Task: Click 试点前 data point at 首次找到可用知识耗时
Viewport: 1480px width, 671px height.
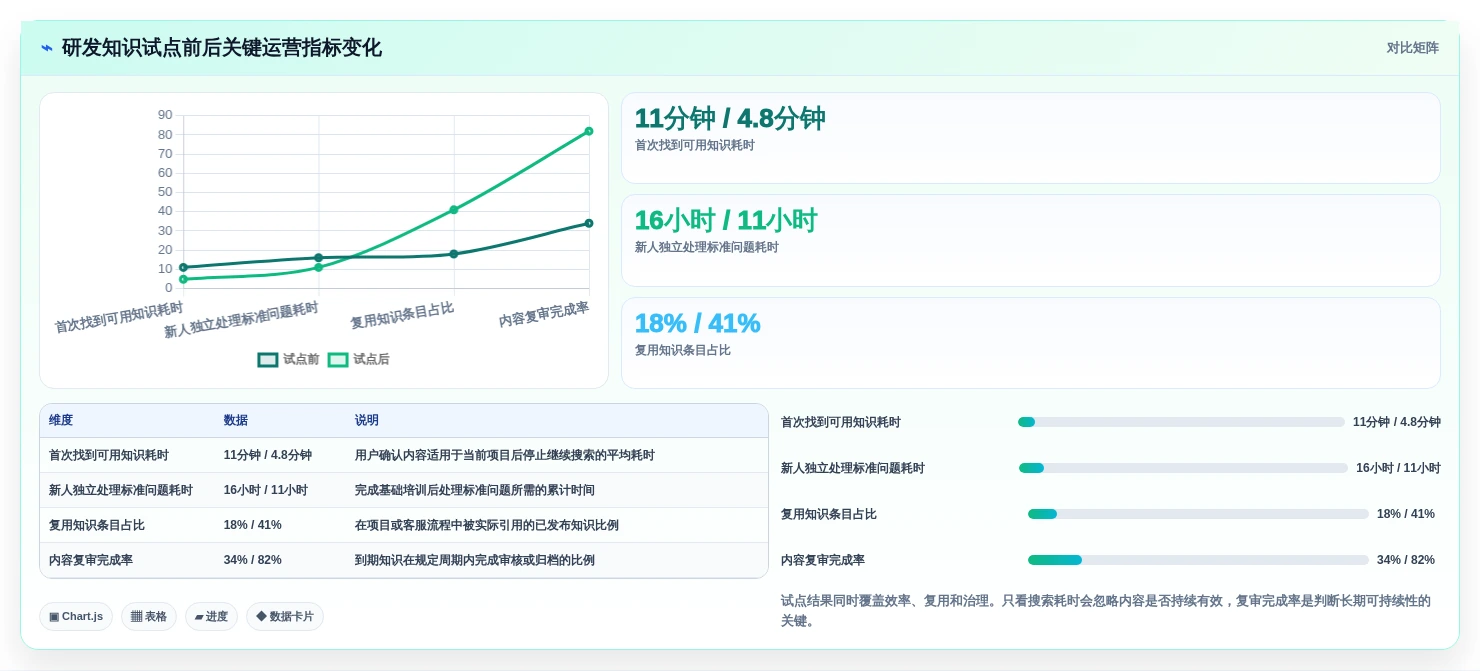Action: pyautogui.click(x=183, y=267)
